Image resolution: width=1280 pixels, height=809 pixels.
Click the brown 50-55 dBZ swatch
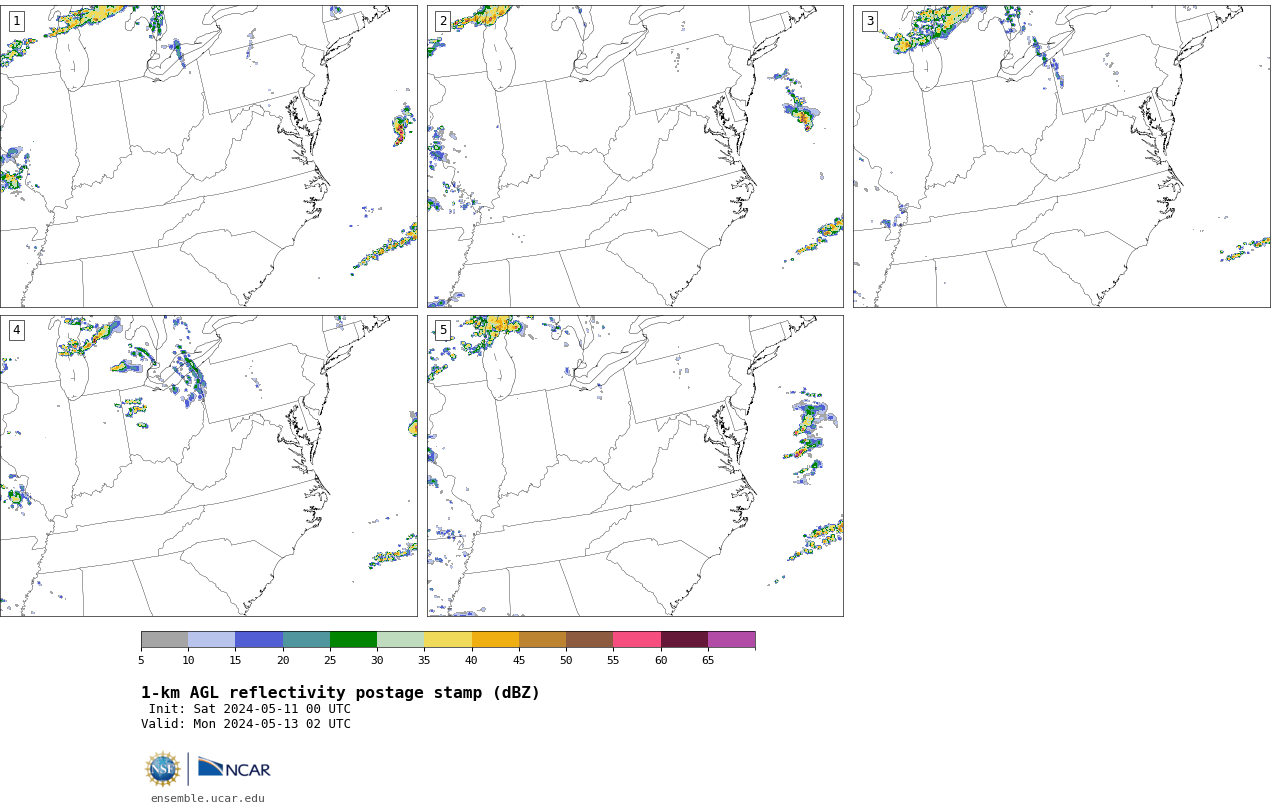[x=589, y=640]
